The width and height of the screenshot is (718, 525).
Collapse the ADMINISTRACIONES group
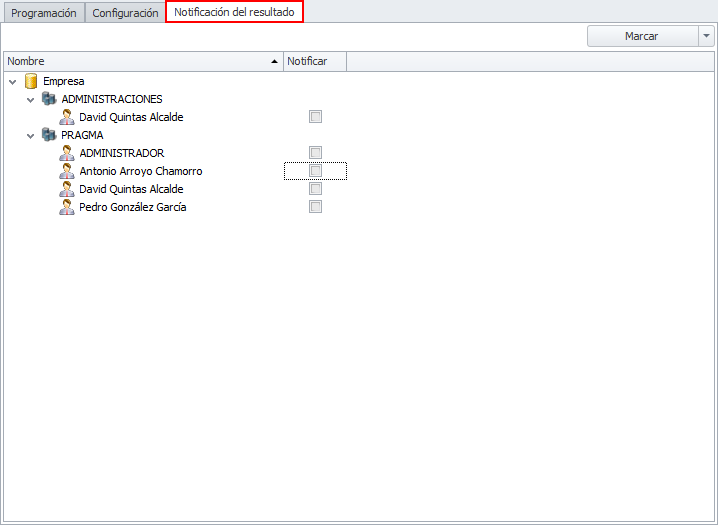pos(31,100)
